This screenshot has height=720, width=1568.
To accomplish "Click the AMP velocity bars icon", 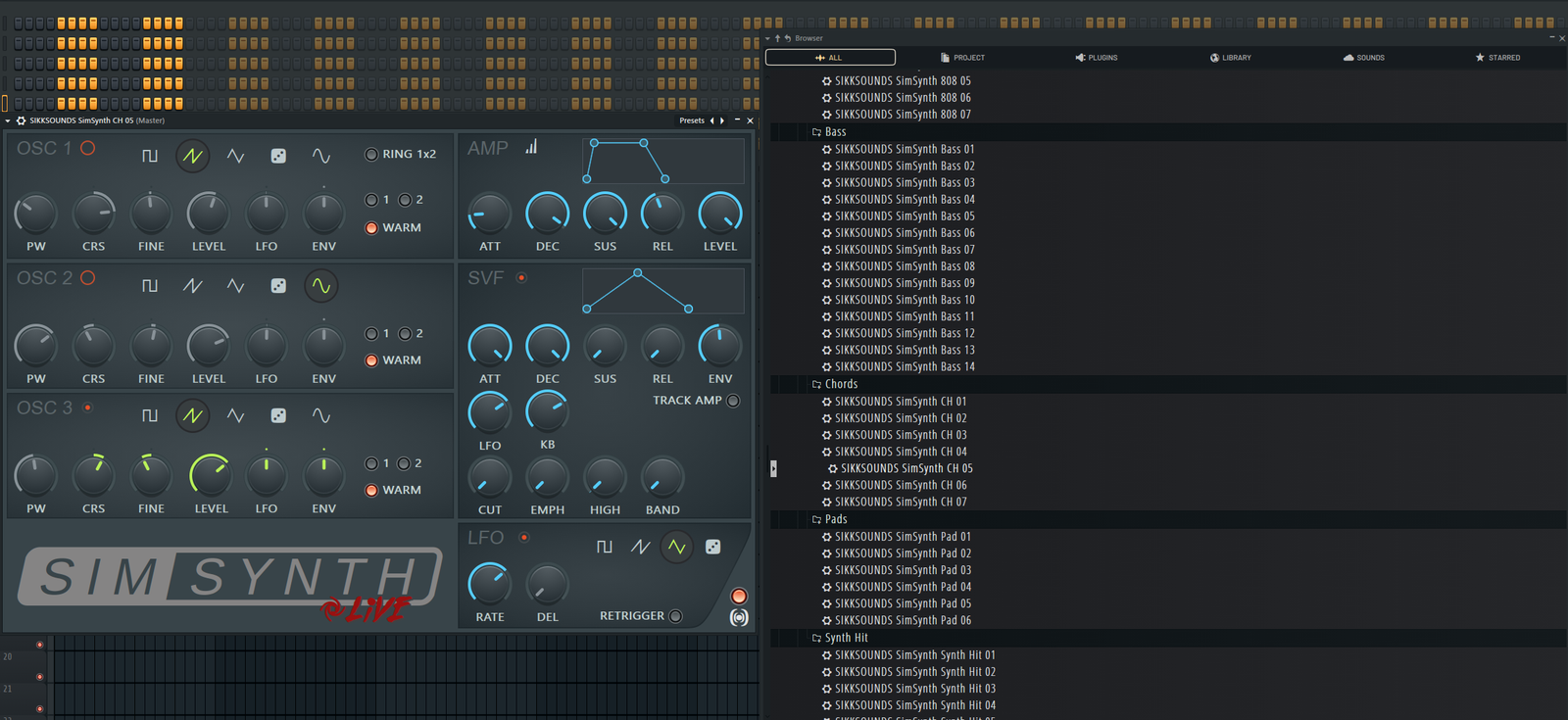I will pos(531,147).
